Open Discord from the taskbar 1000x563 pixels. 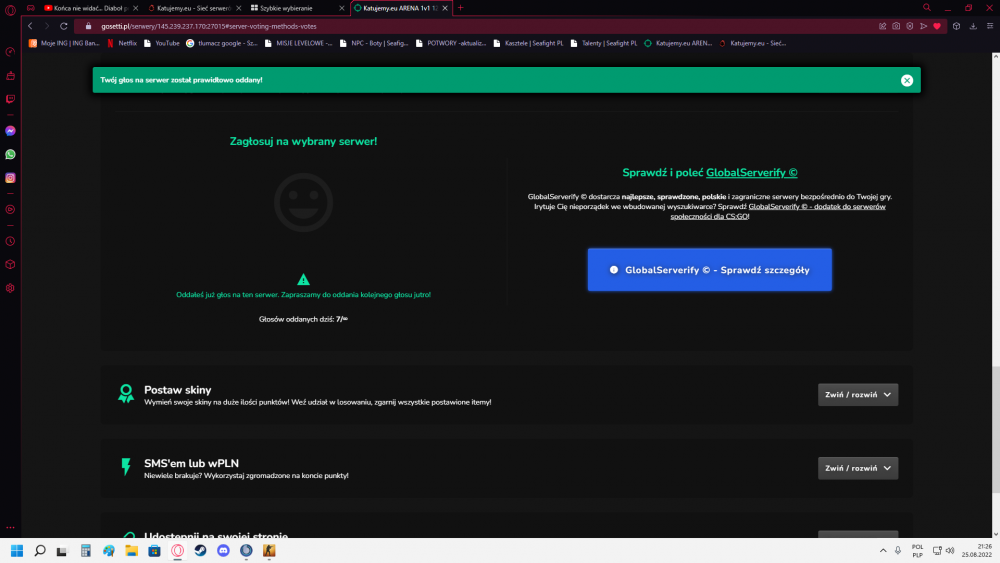(x=223, y=551)
